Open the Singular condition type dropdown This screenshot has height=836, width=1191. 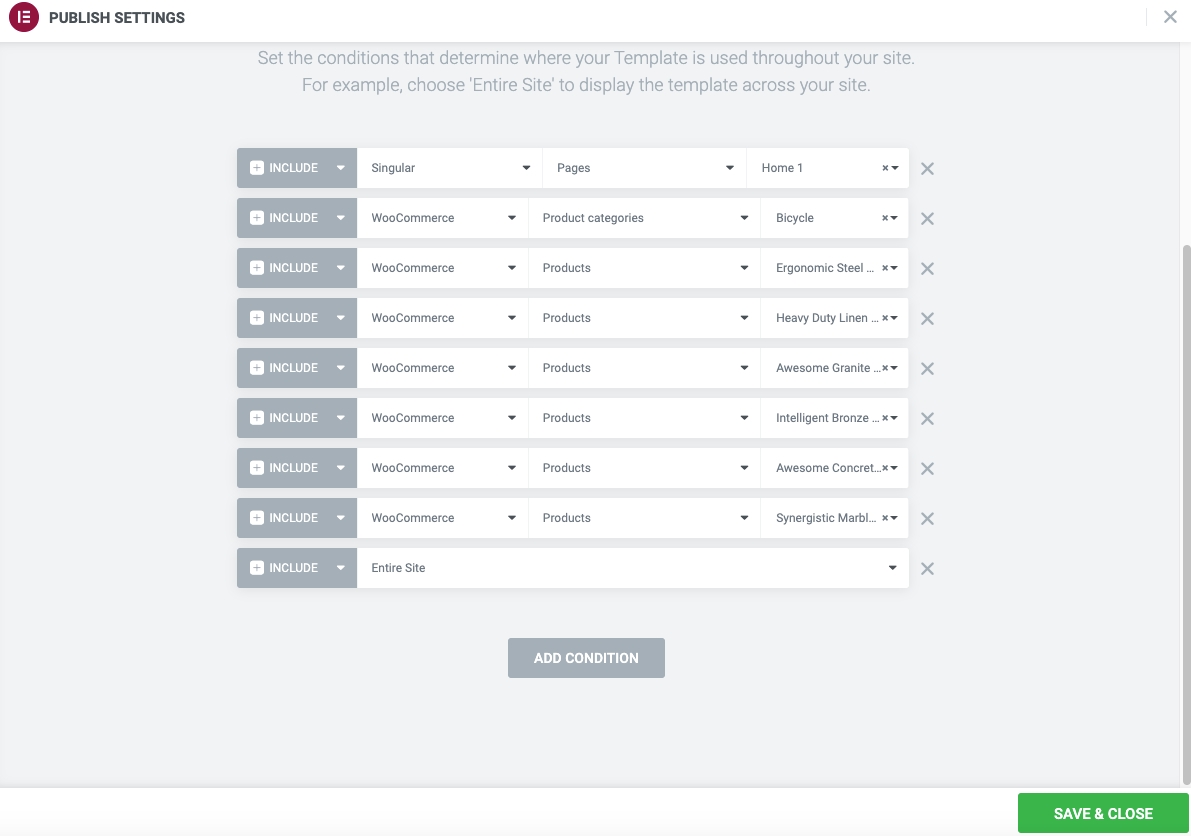pos(449,168)
